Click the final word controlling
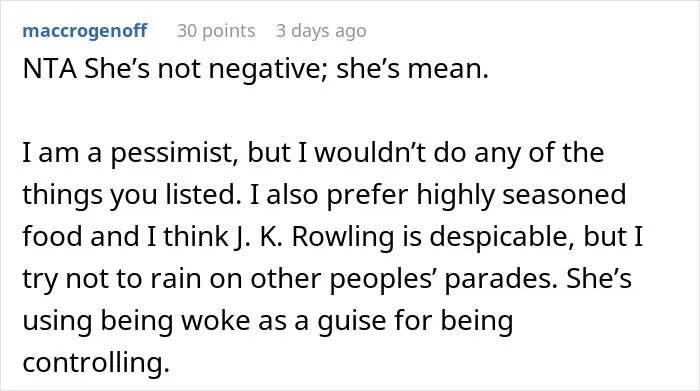Viewport: 700px width, 391px height. pyautogui.click(x=96, y=362)
